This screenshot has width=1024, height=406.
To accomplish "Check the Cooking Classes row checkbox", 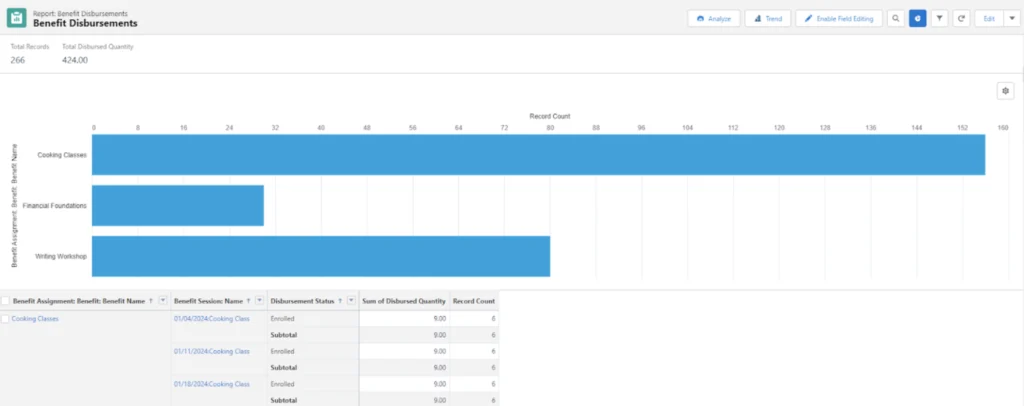I will point(6,318).
